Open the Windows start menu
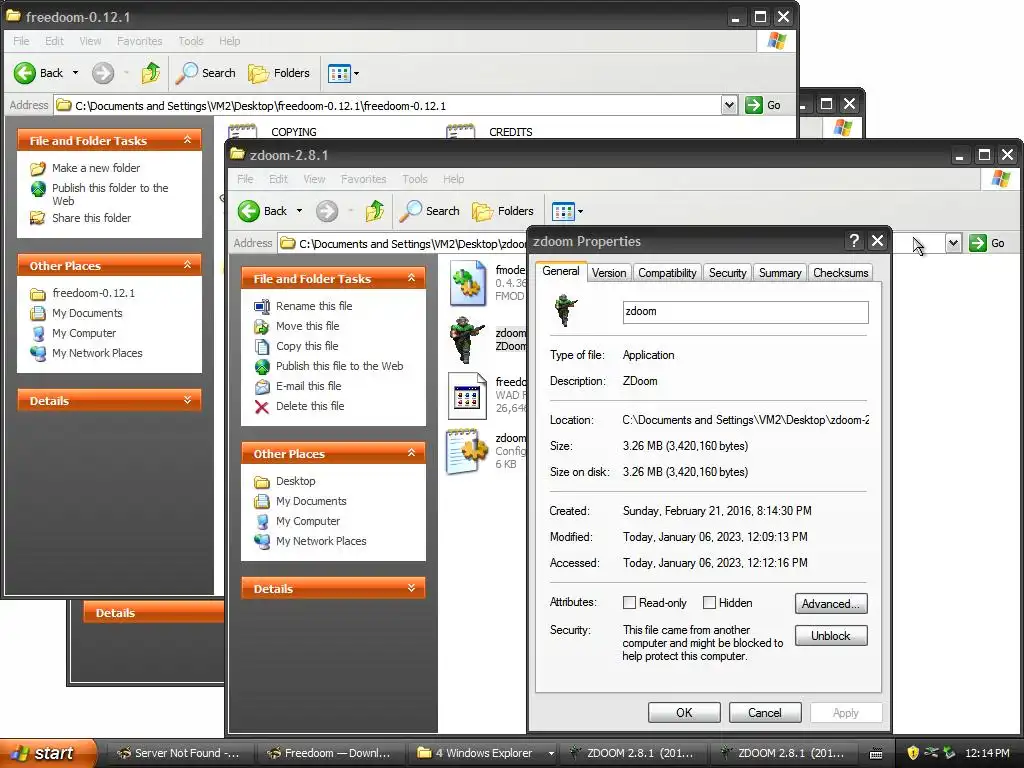The height and width of the screenshot is (768, 1024). pos(47,753)
